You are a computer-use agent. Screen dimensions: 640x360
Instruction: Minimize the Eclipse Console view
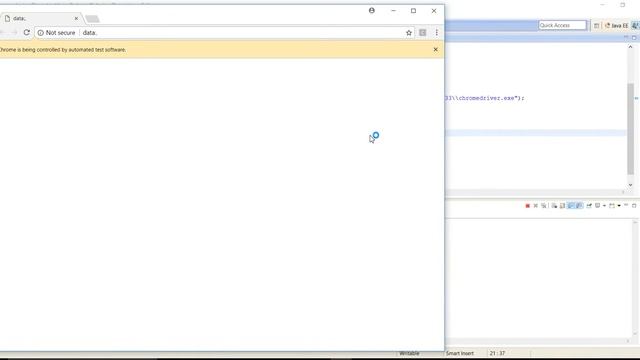pyautogui.click(x=626, y=205)
